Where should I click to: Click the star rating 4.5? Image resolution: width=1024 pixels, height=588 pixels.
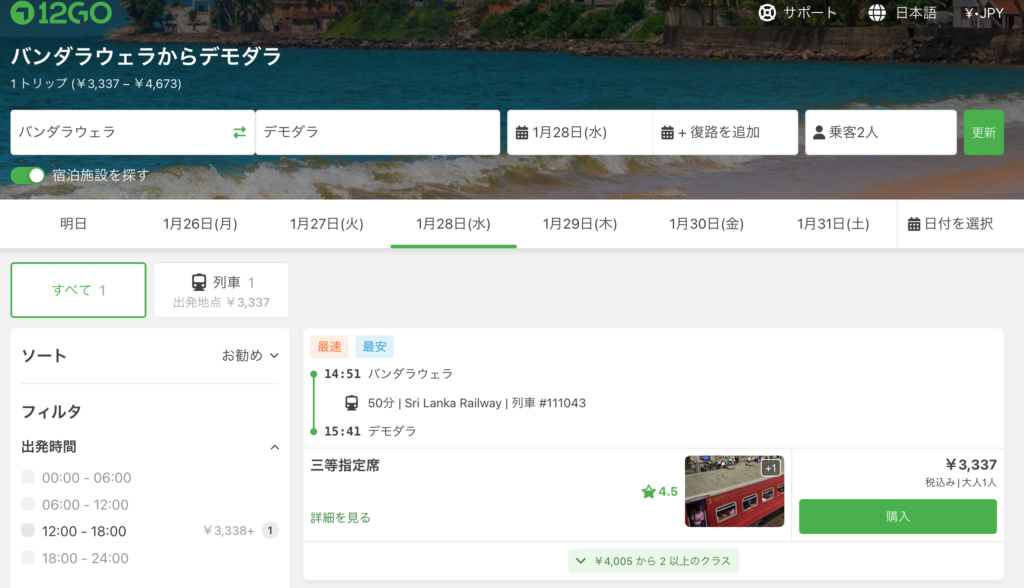tap(659, 491)
